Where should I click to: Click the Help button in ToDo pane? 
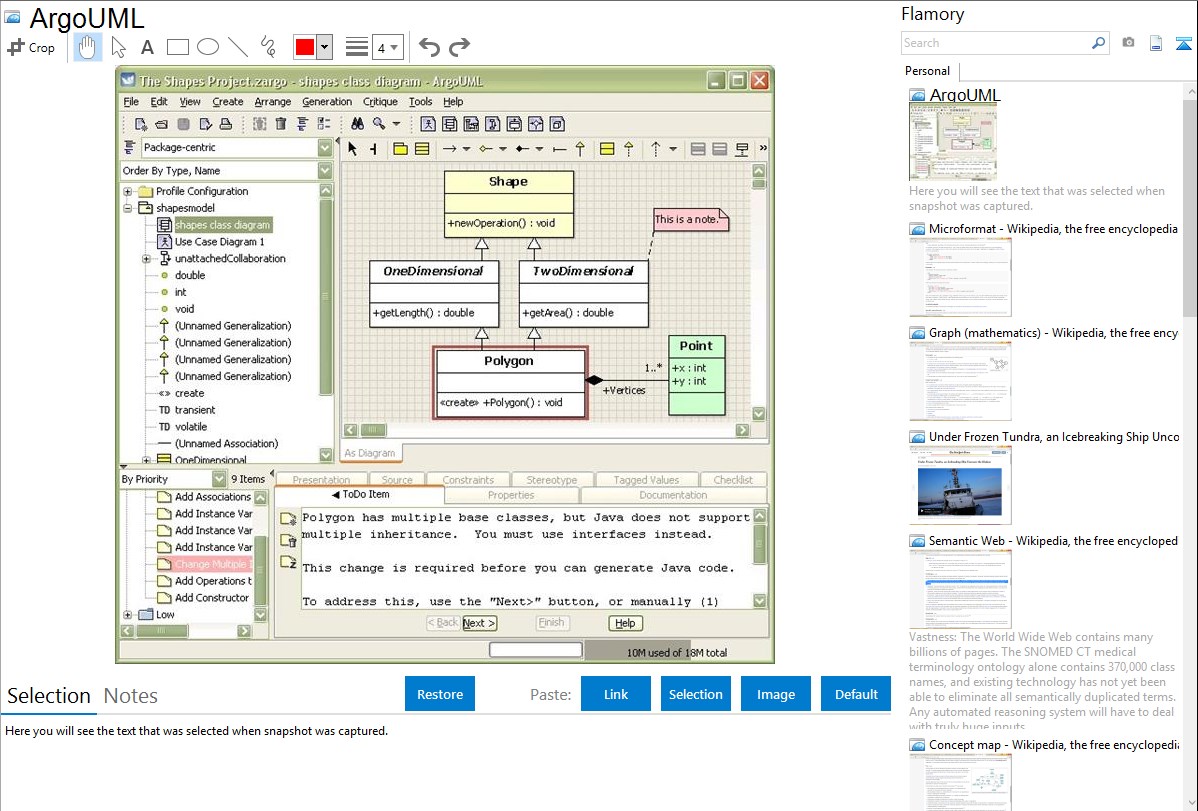click(625, 623)
